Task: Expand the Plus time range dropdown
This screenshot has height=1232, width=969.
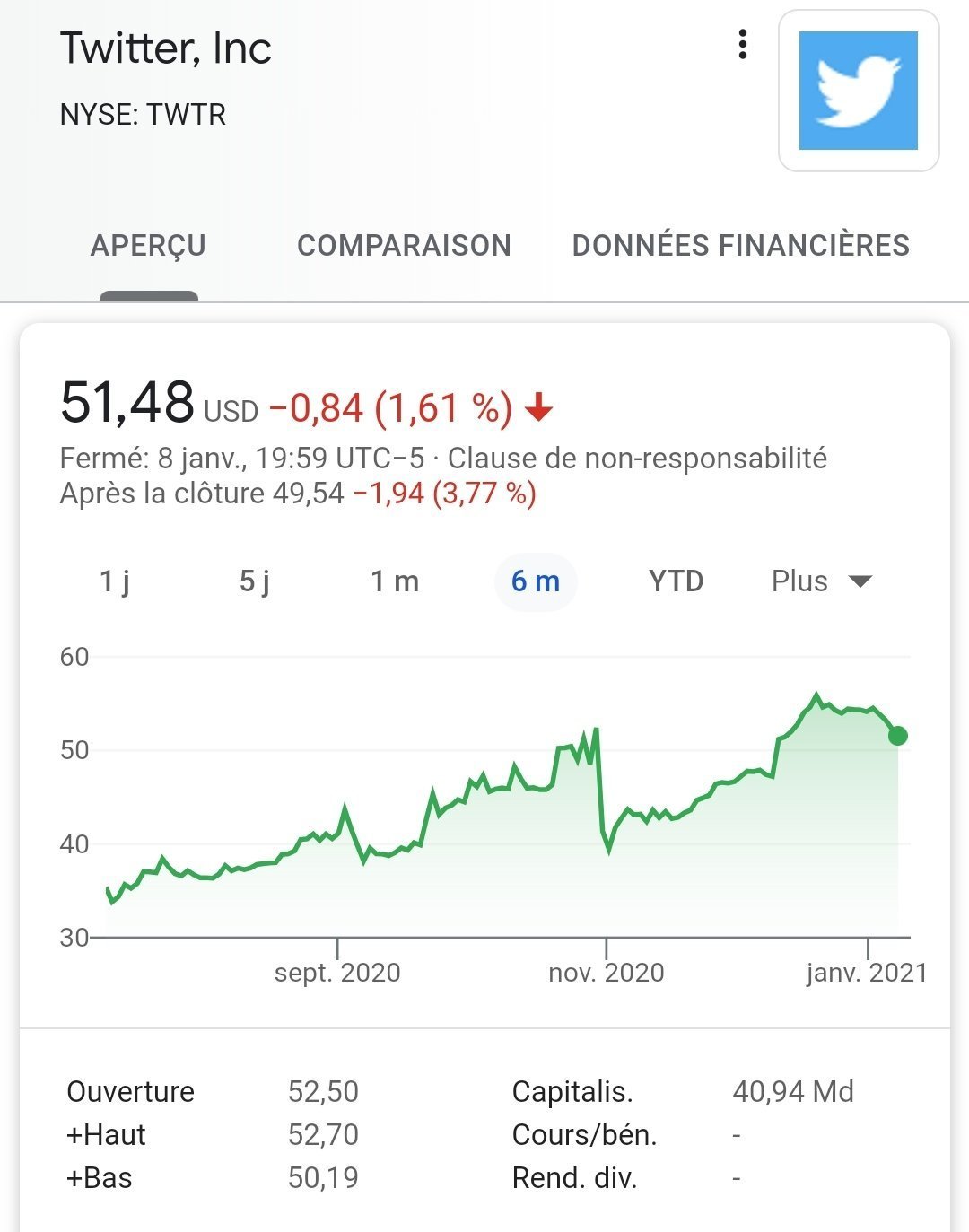Action: (x=821, y=581)
